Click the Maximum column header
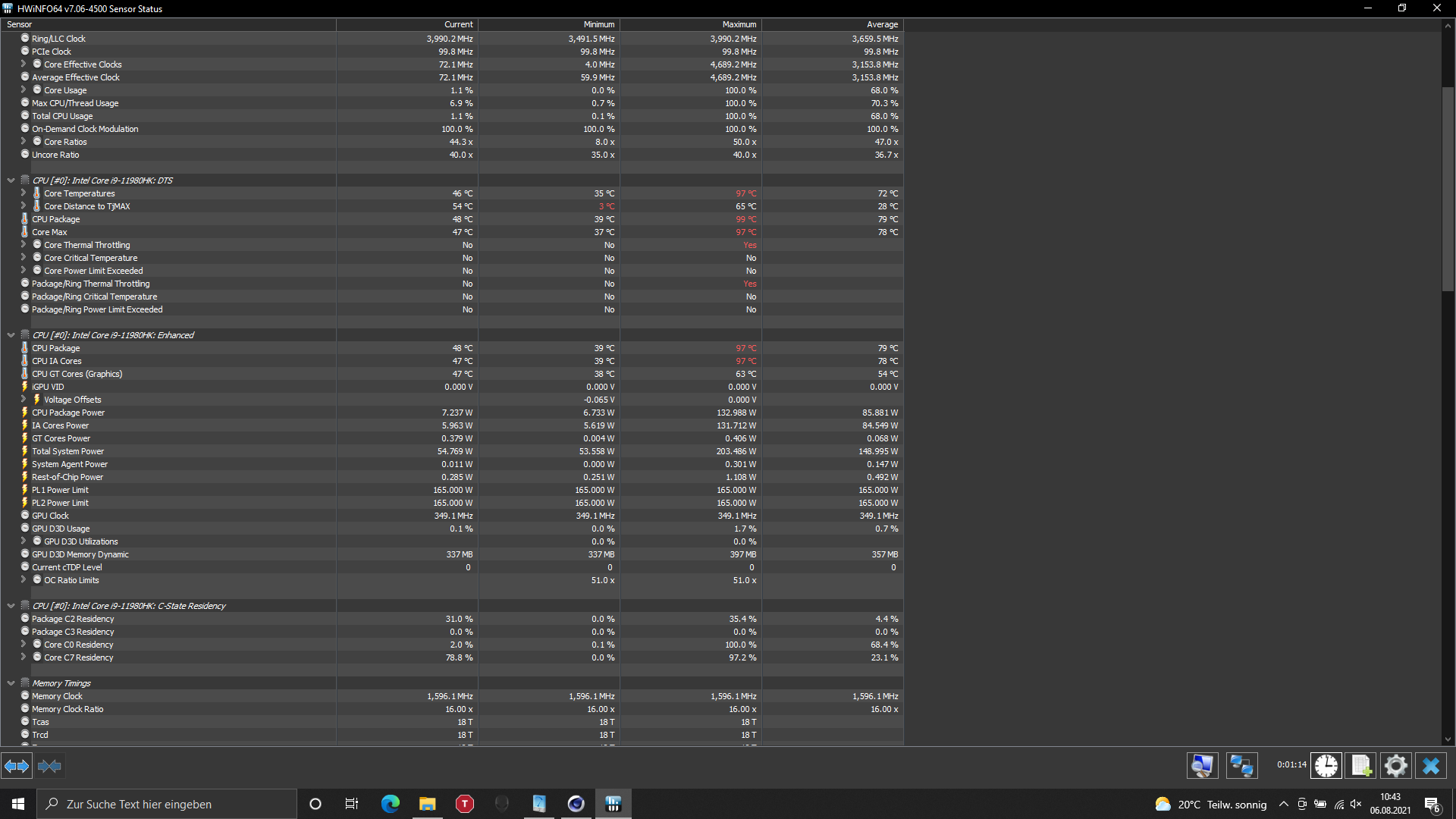1456x819 pixels. pos(739,24)
